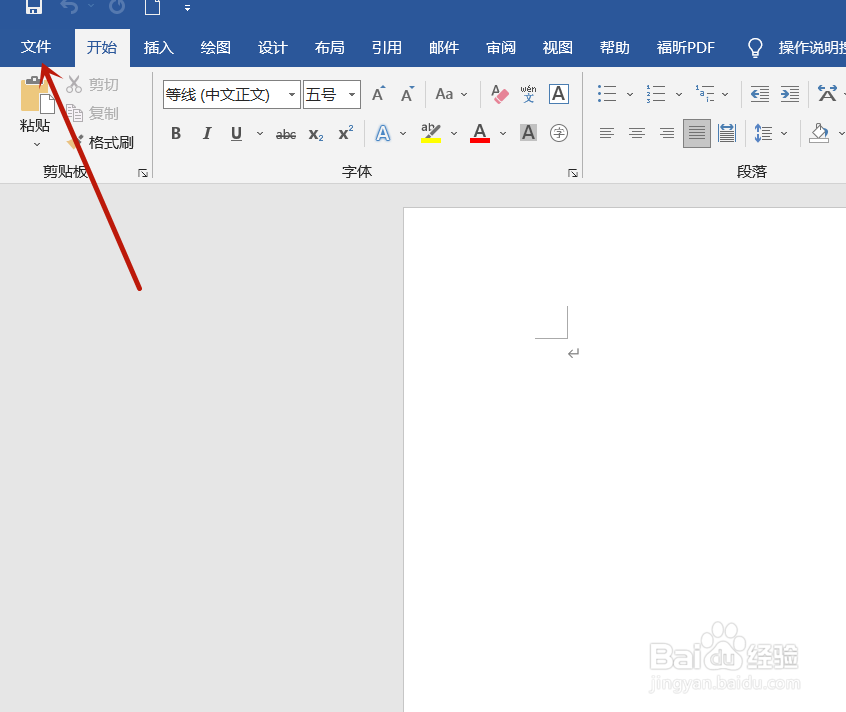Click the 操作说明 search box
Viewport: 846px width, 712px height.
click(x=809, y=47)
